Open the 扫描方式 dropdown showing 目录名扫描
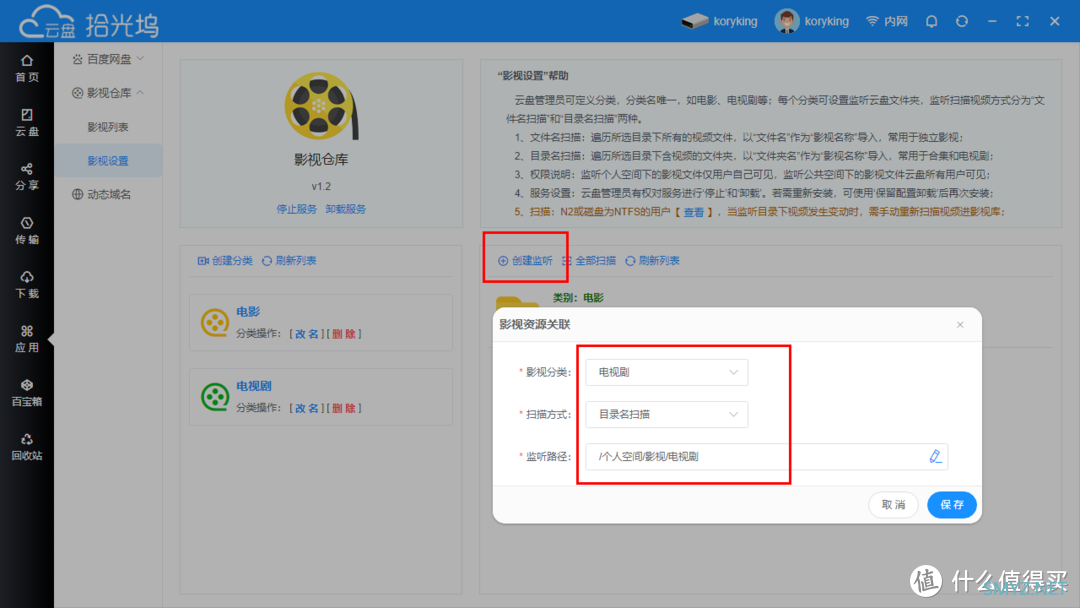Screen dimensions: 1080x608 pyautogui.click(x=666, y=414)
